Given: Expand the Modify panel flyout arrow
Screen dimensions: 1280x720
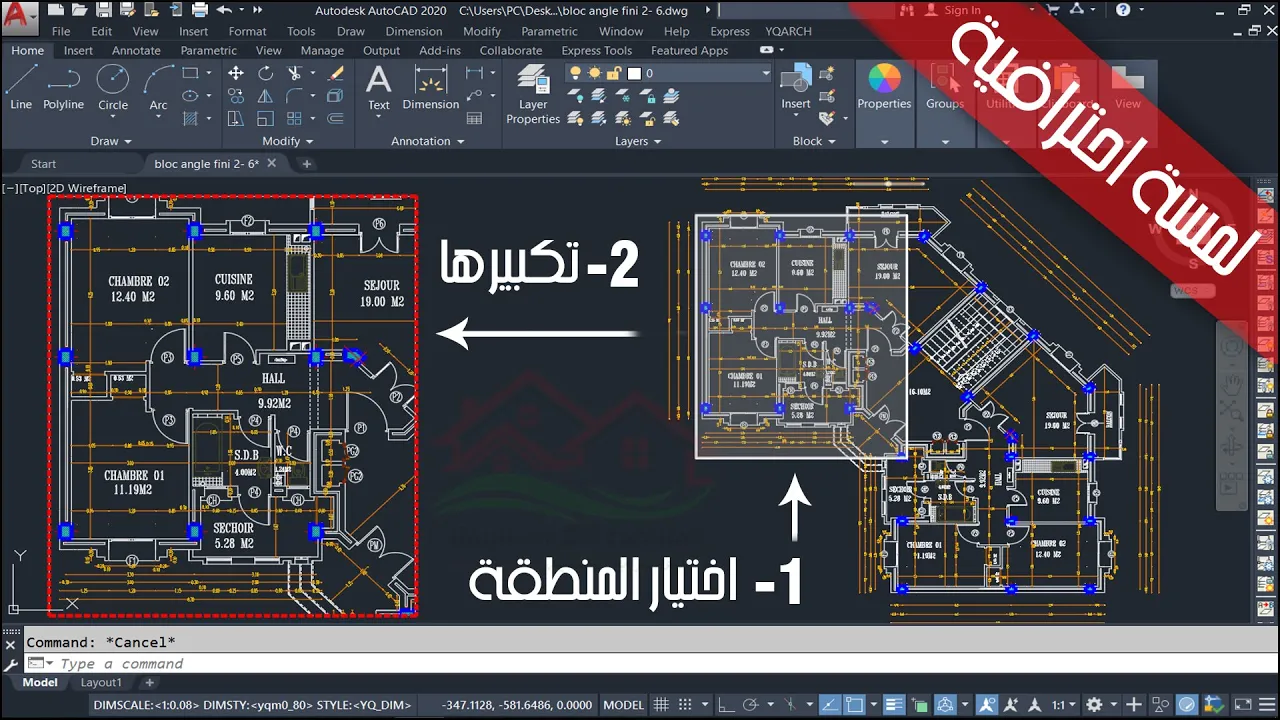Looking at the screenshot, I should (x=310, y=141).
